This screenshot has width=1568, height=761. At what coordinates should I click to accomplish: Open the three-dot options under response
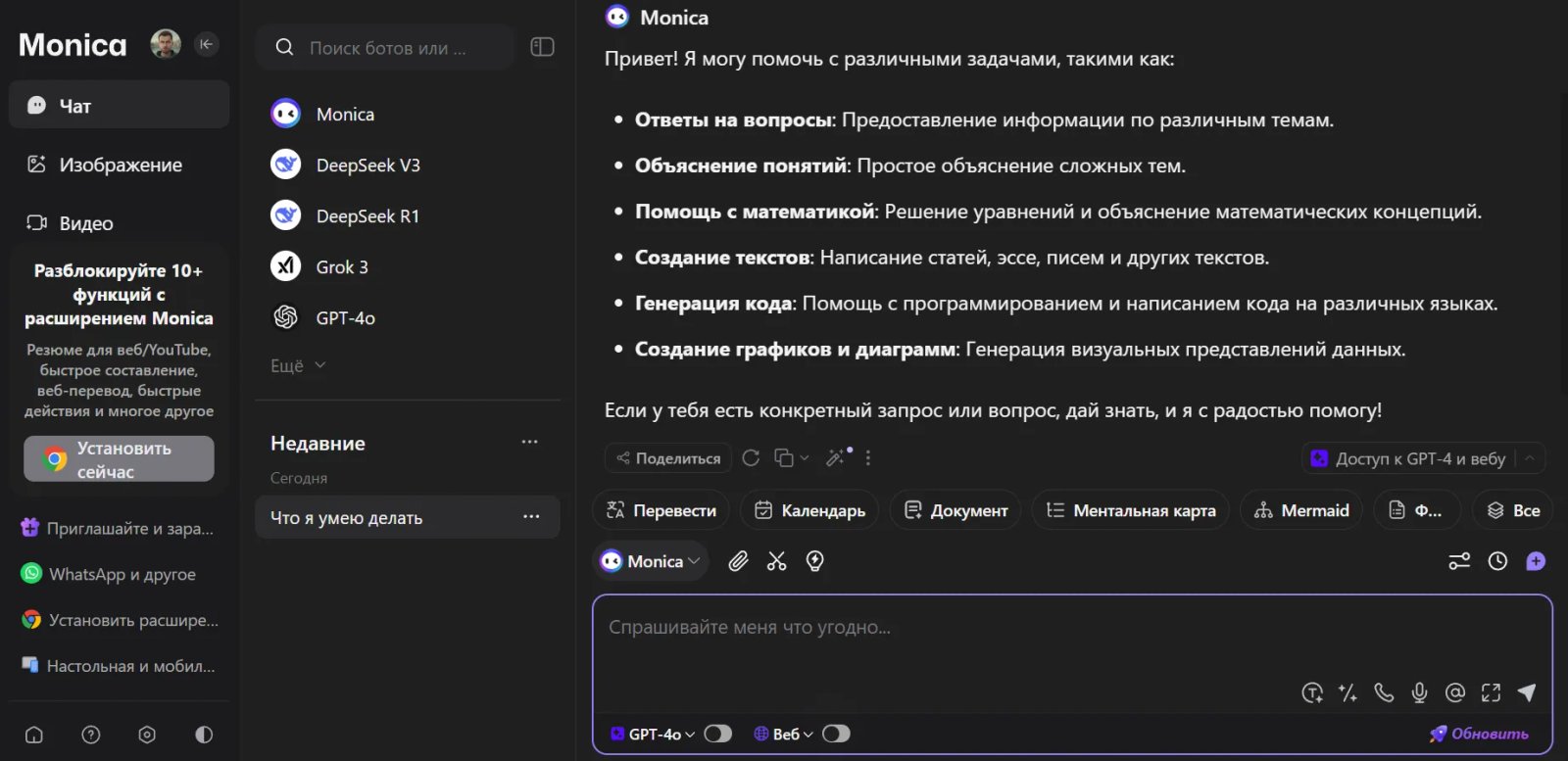coord(868,457)
